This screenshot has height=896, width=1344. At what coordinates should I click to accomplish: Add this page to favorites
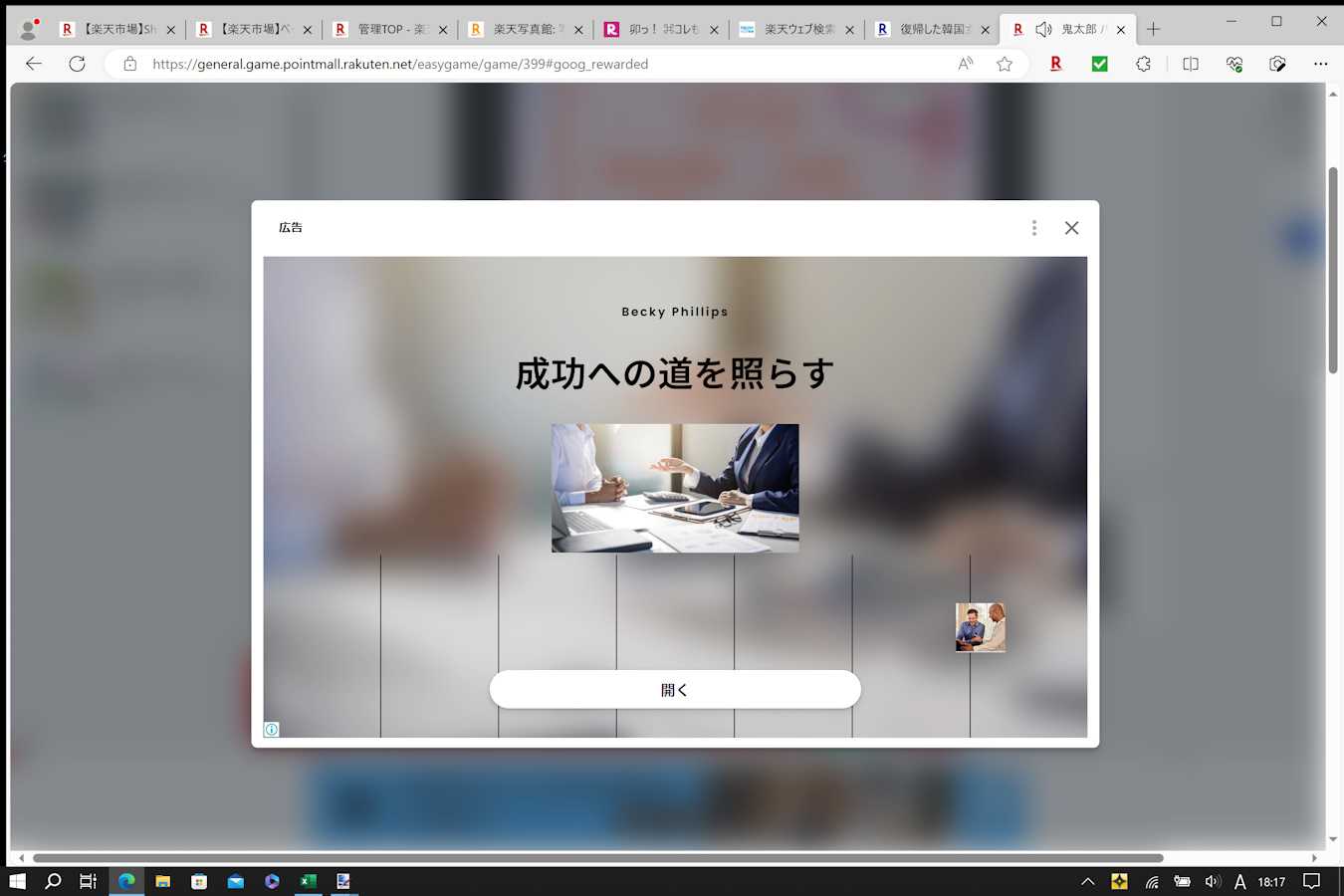pyautogui.click(x=1005, y=64)
